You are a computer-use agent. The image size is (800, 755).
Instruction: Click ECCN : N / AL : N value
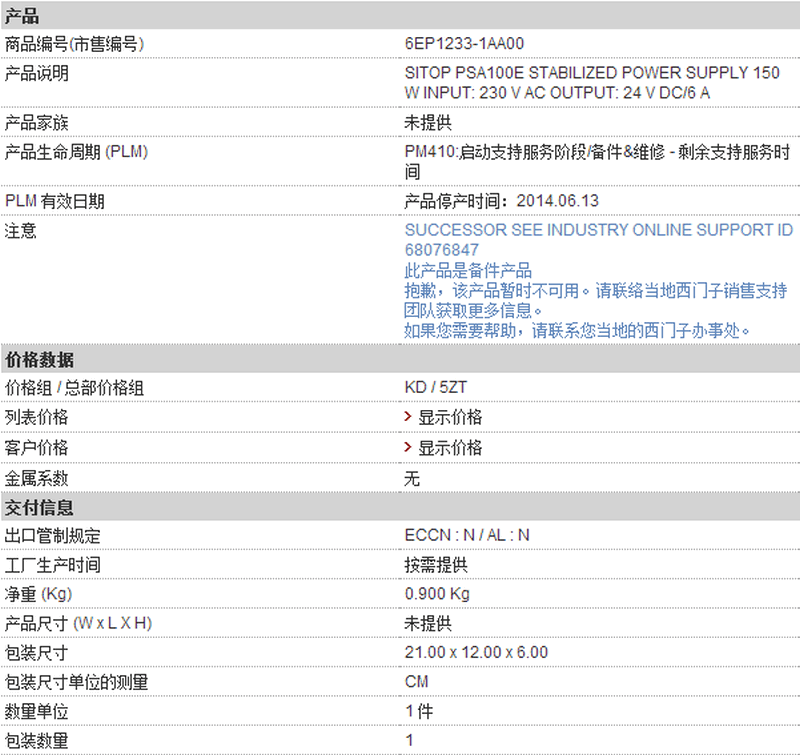tap(467, 535)
